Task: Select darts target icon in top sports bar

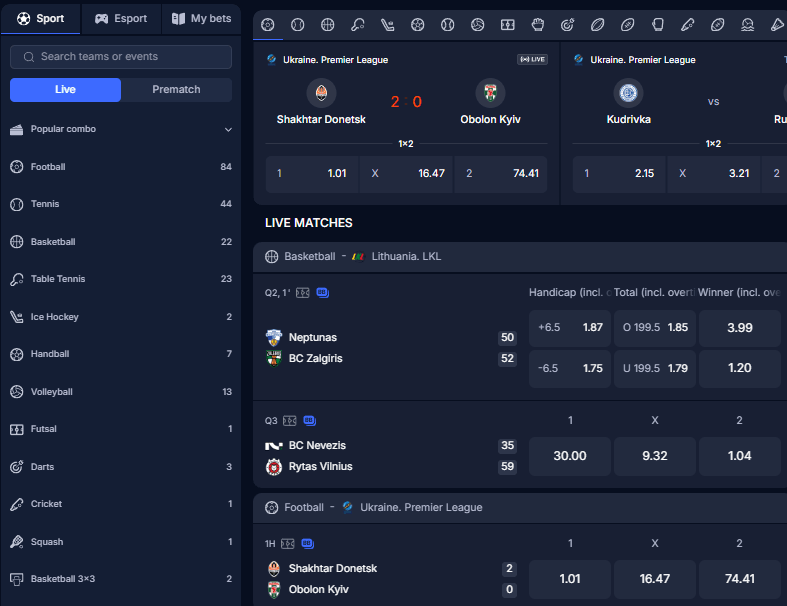Action: [x=567, y=25]
